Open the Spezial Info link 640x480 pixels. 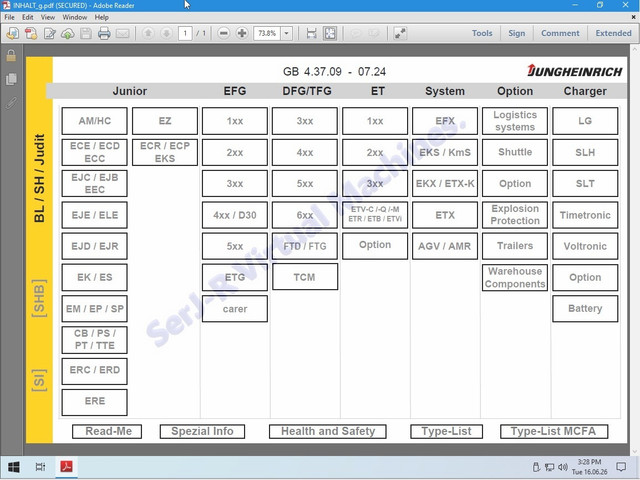pyautogui.click(x=202, y=431)
